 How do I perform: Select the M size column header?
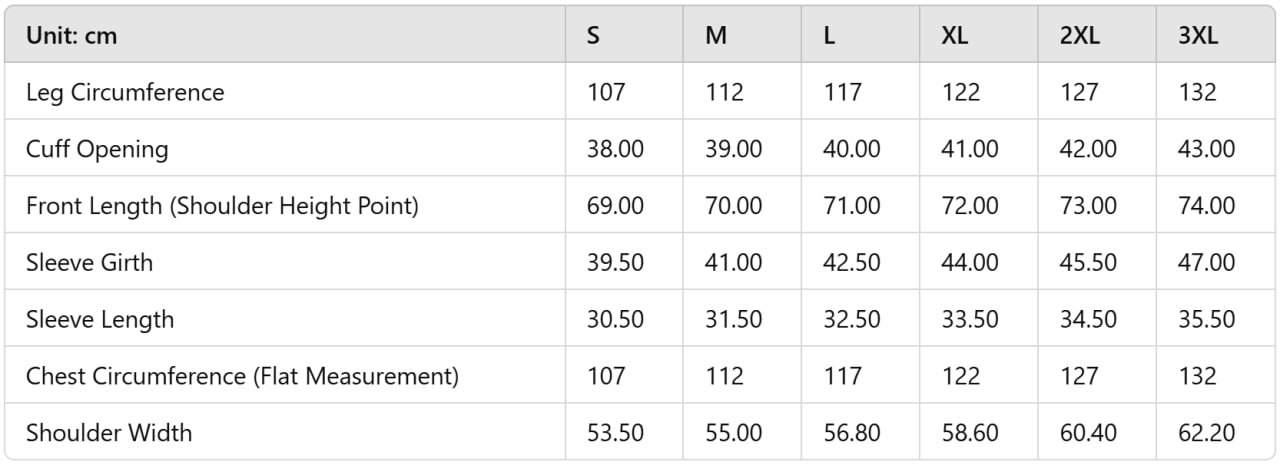716,36
